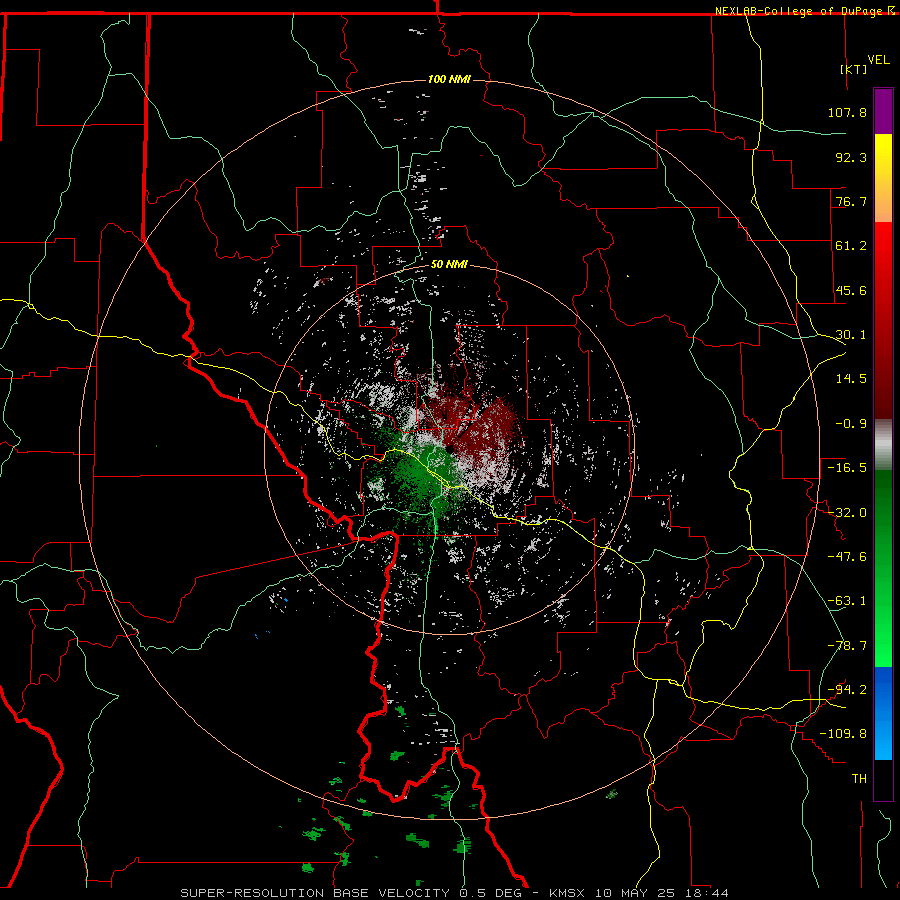Select the -0.9 velocity scale value
Screen dimensions: 900x900
point(851,424)
